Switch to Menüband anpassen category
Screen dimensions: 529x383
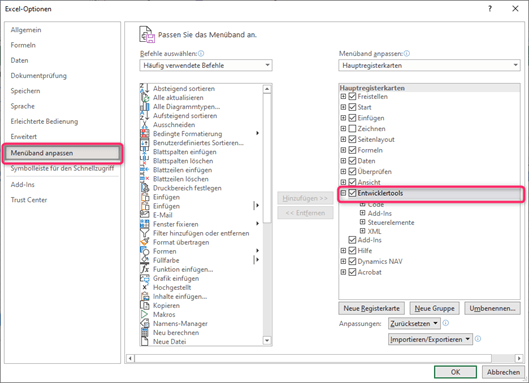62,153
